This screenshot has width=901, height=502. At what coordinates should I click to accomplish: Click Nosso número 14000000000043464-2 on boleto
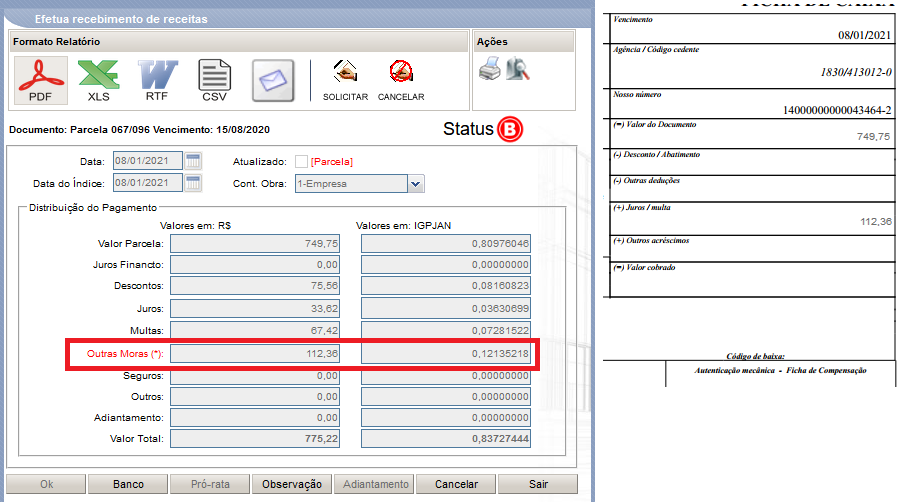pos(837,110)
